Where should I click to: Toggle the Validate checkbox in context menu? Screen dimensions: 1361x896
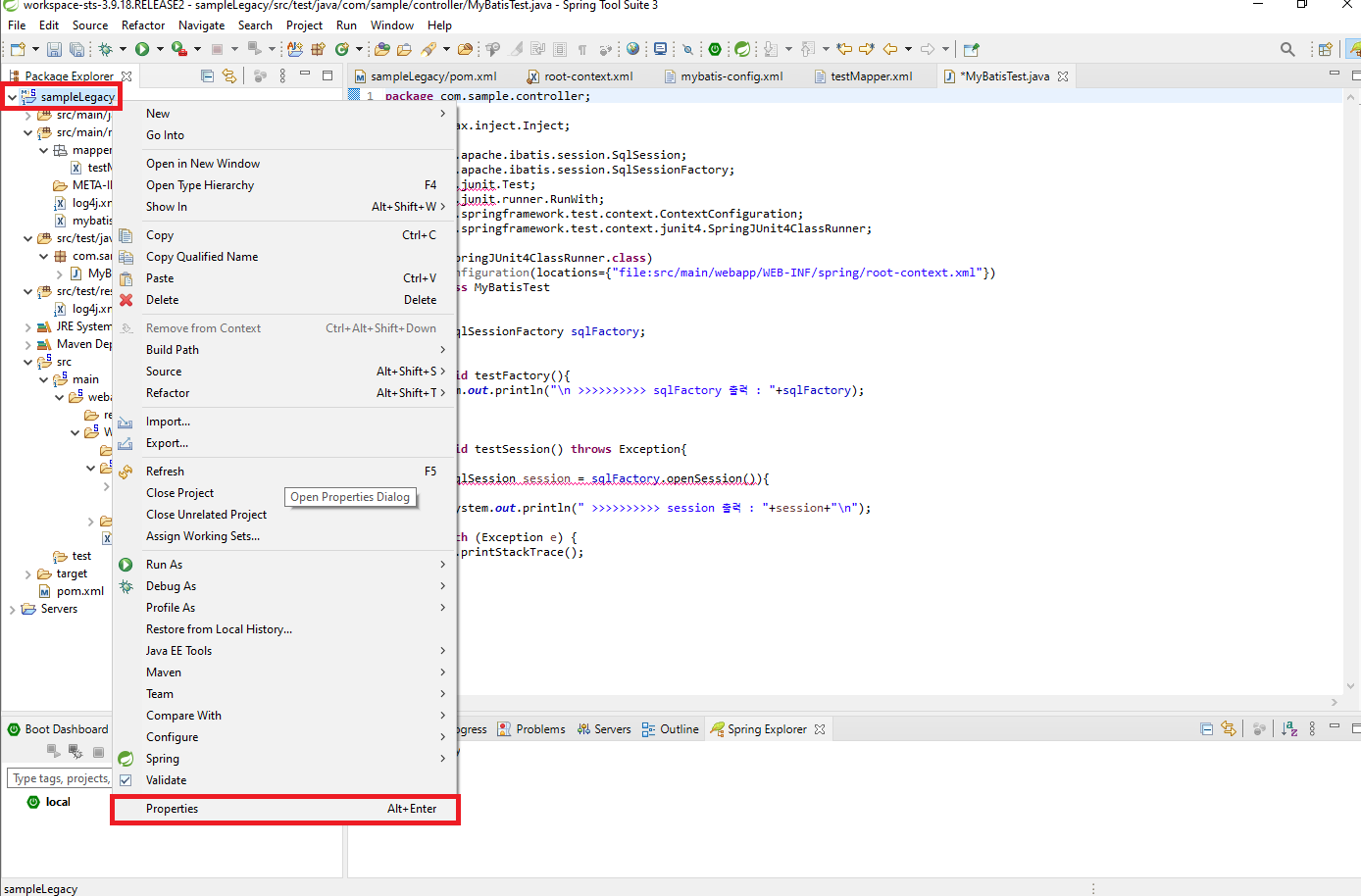[126, 780]
